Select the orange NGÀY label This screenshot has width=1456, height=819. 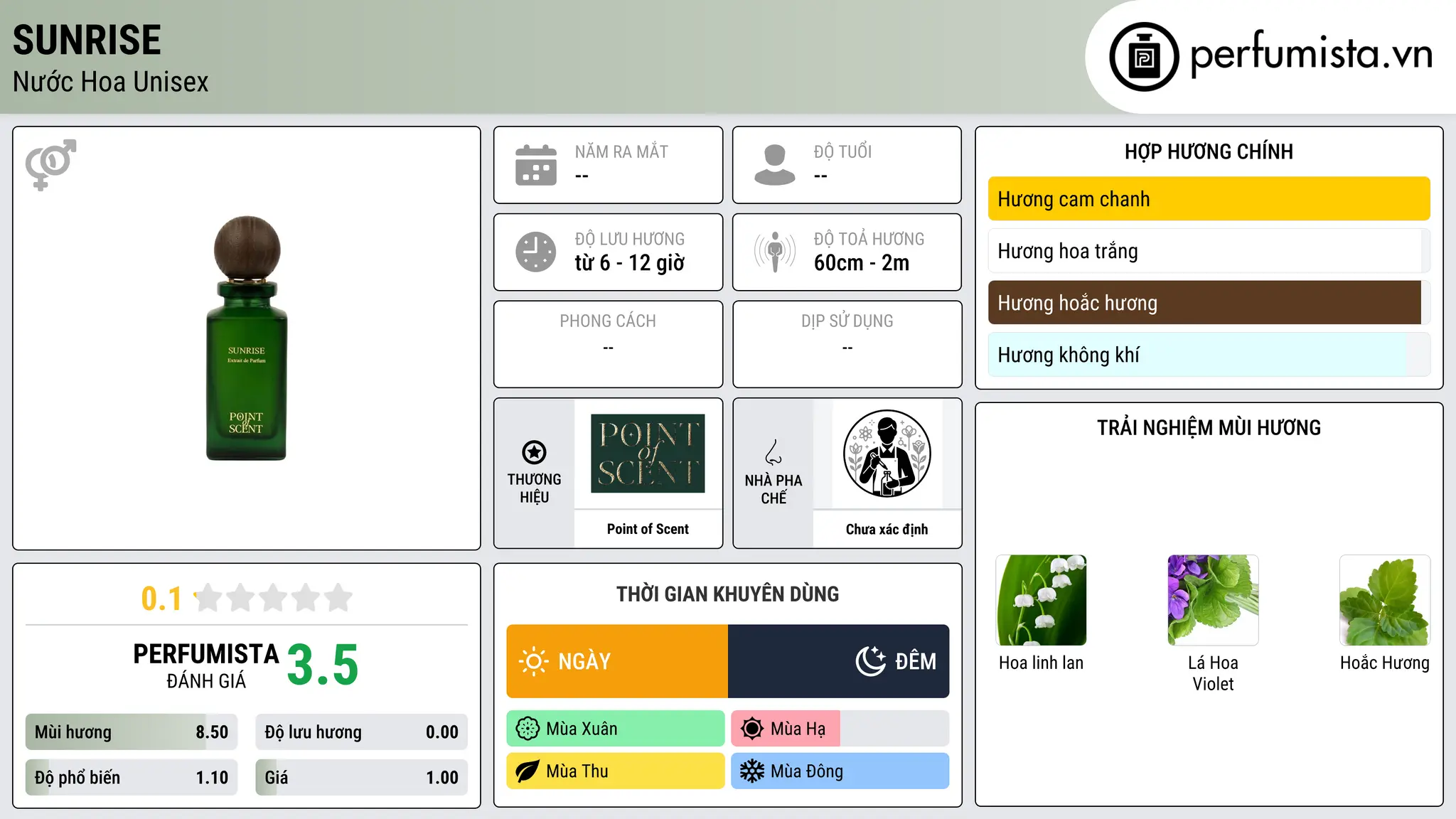click(x=584, y=661)
